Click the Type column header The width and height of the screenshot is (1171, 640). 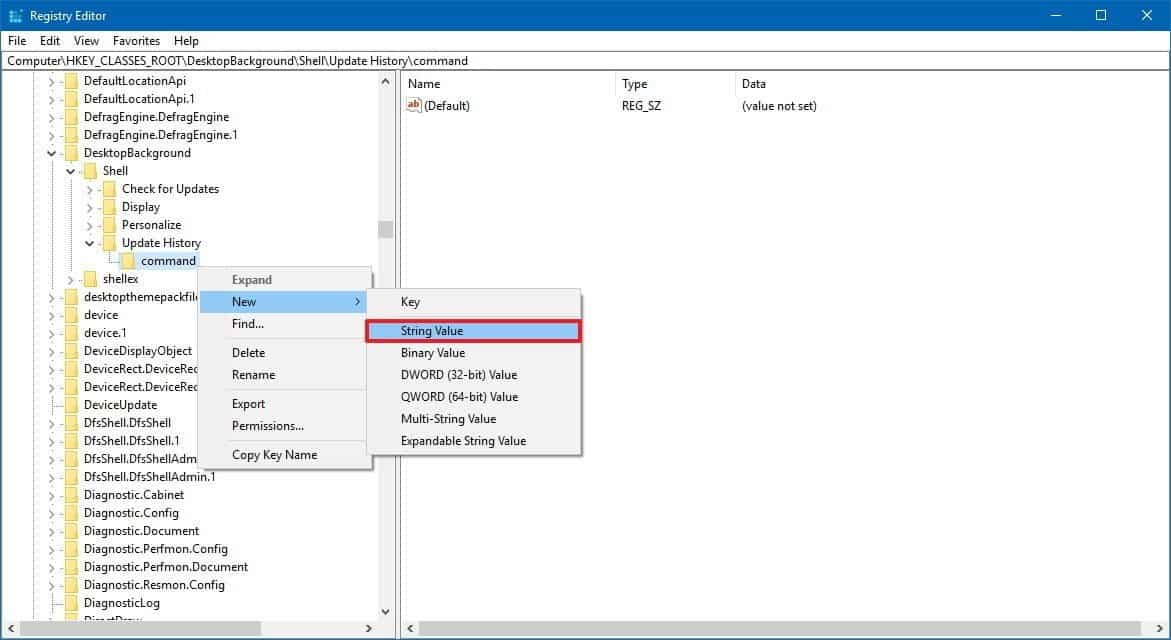[x=675, y=84]
